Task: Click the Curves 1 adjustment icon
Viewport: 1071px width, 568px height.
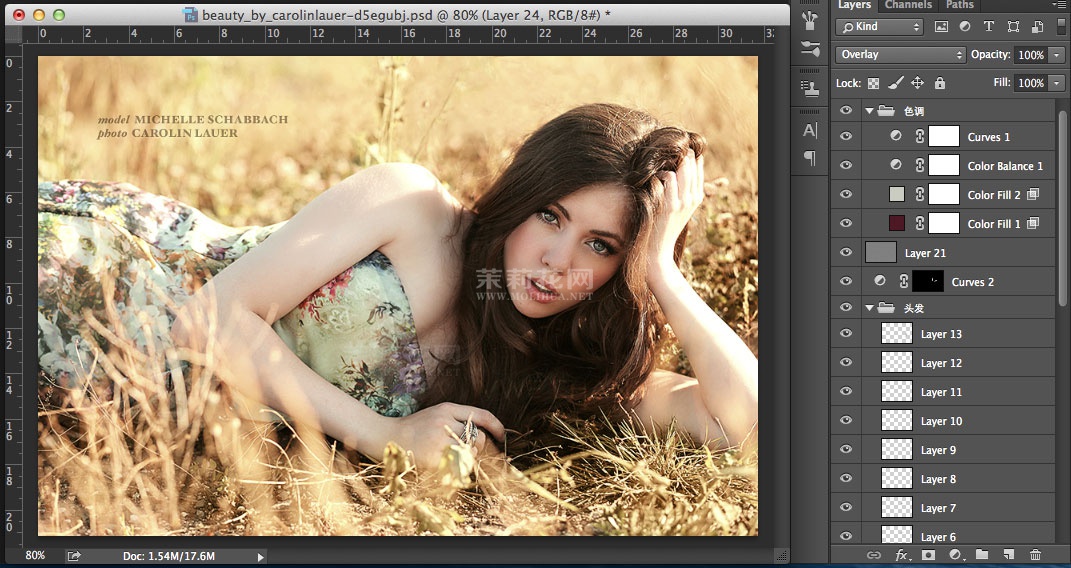Action: tap(895, 136)
